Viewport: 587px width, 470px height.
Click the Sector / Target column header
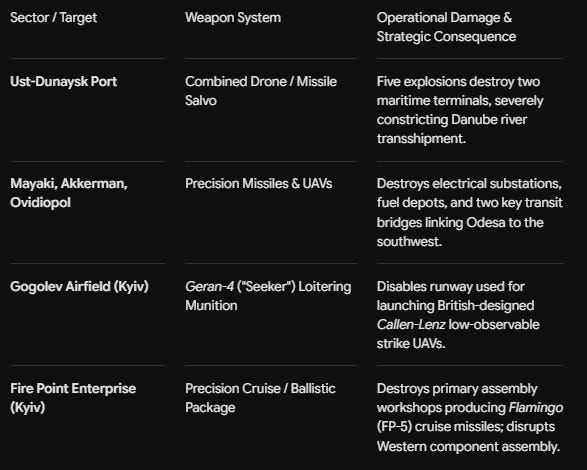click(x=54, y=18)
